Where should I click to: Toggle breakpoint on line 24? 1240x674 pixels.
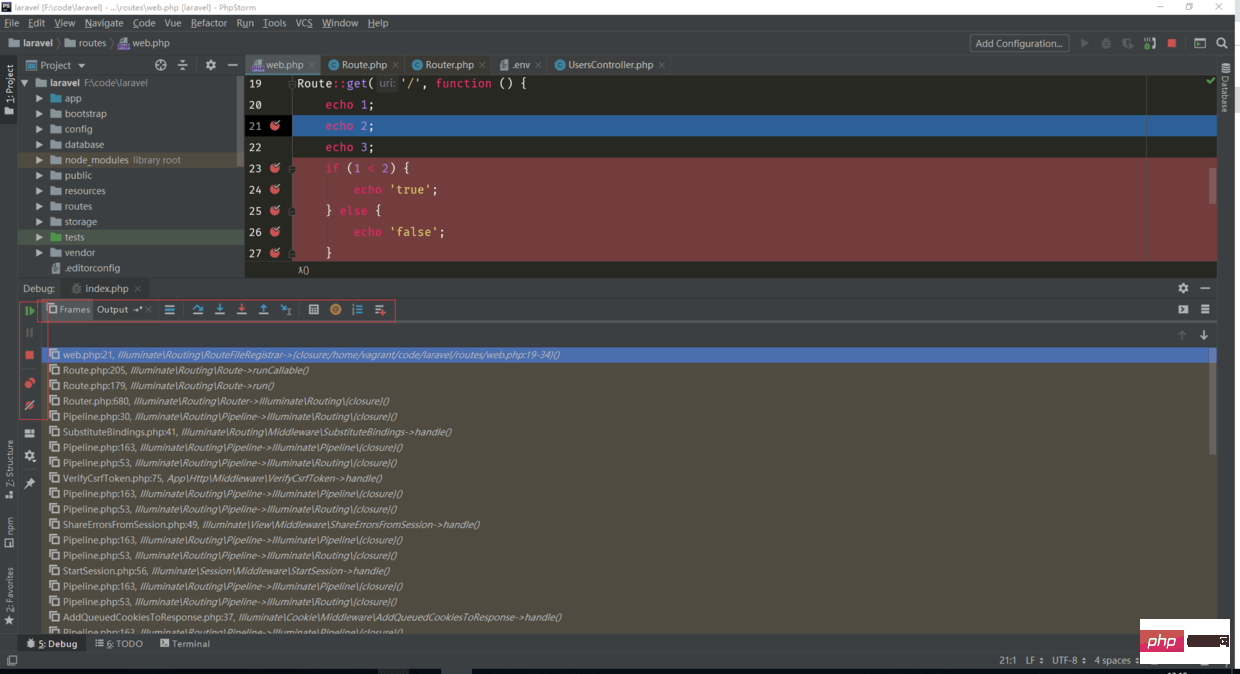[x=275, y=189]
